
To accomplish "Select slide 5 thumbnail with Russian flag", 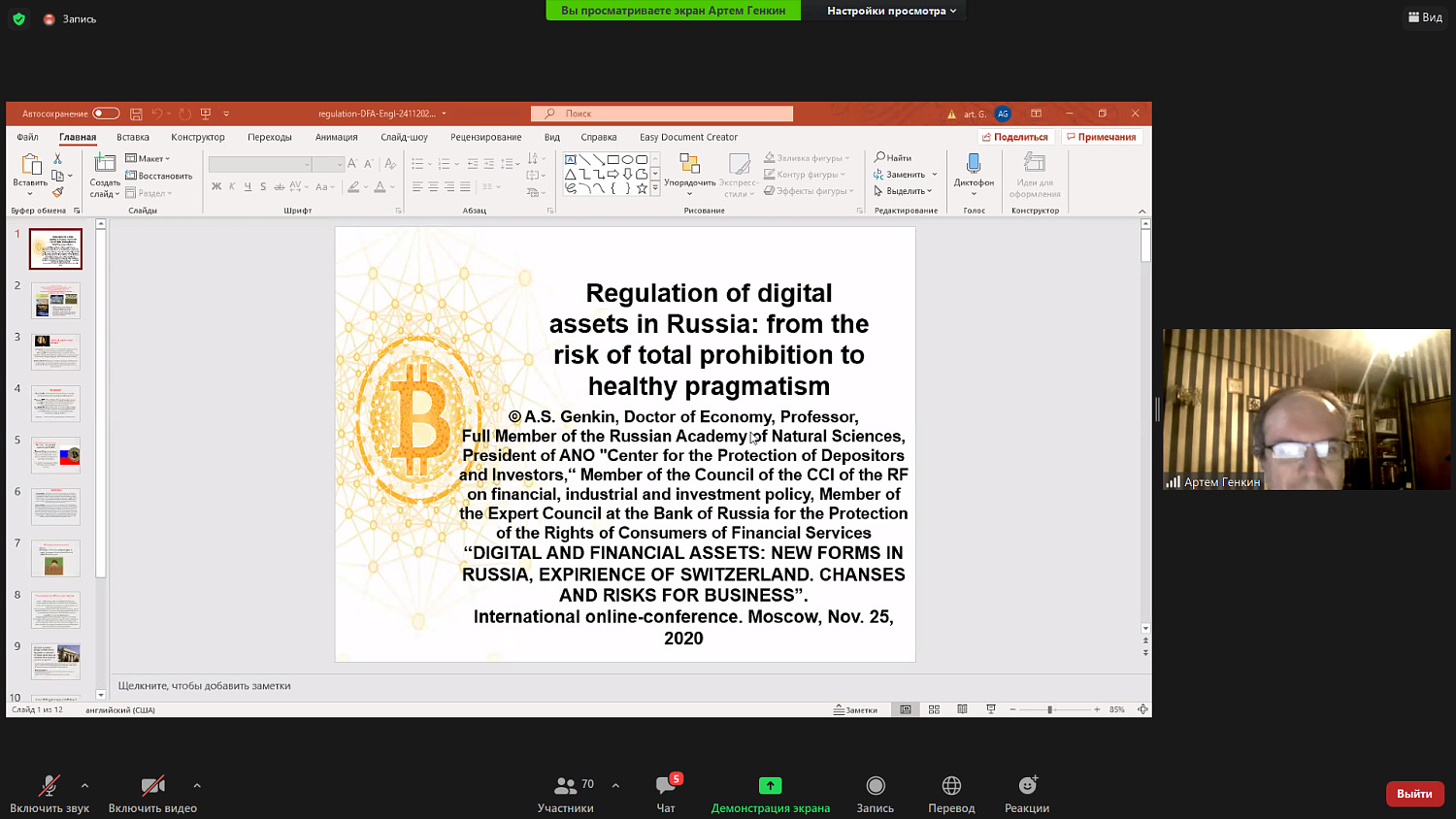I will 55,454.
